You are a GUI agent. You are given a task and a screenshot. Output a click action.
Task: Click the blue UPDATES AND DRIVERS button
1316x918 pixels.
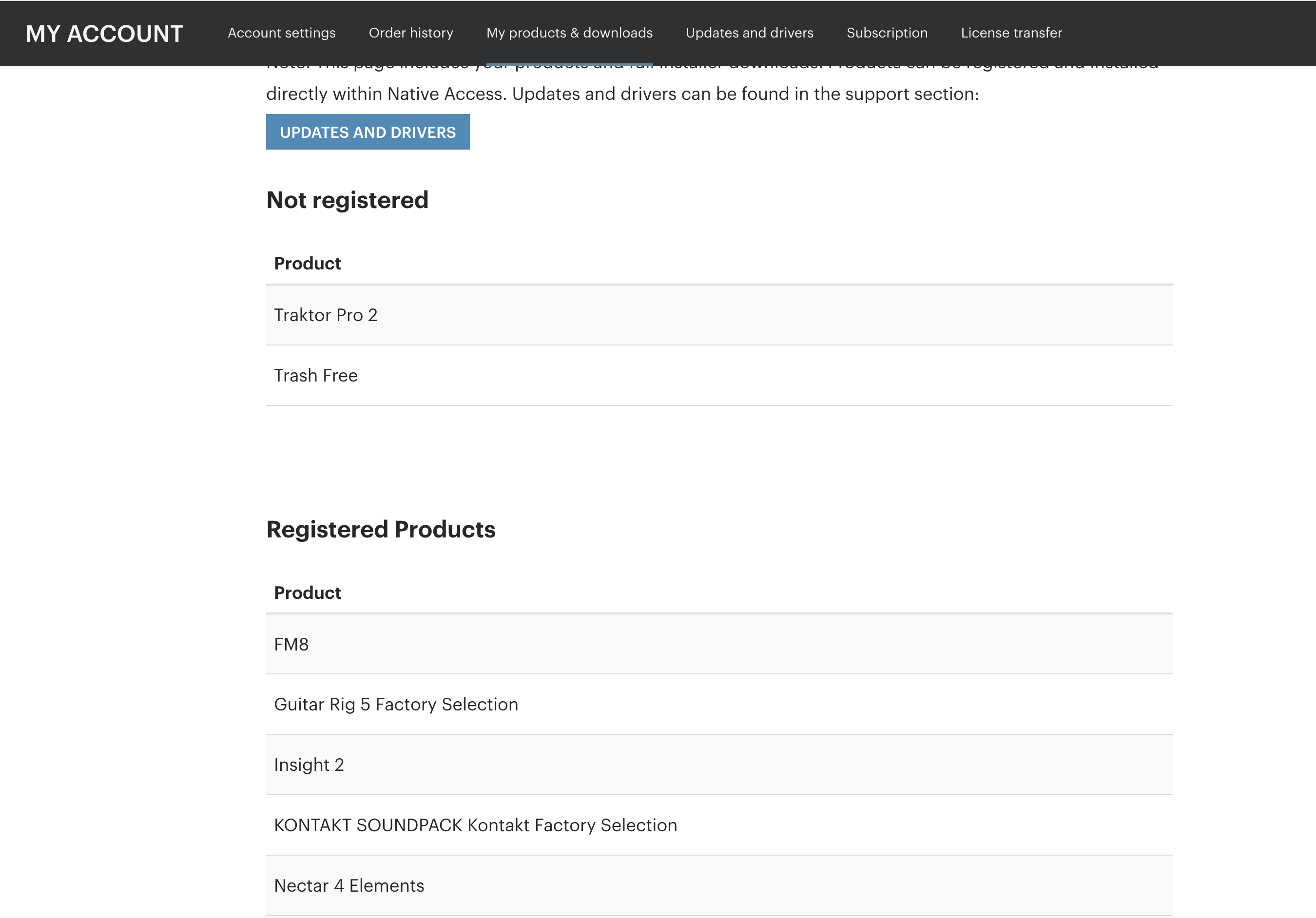[x=368, y=132]
